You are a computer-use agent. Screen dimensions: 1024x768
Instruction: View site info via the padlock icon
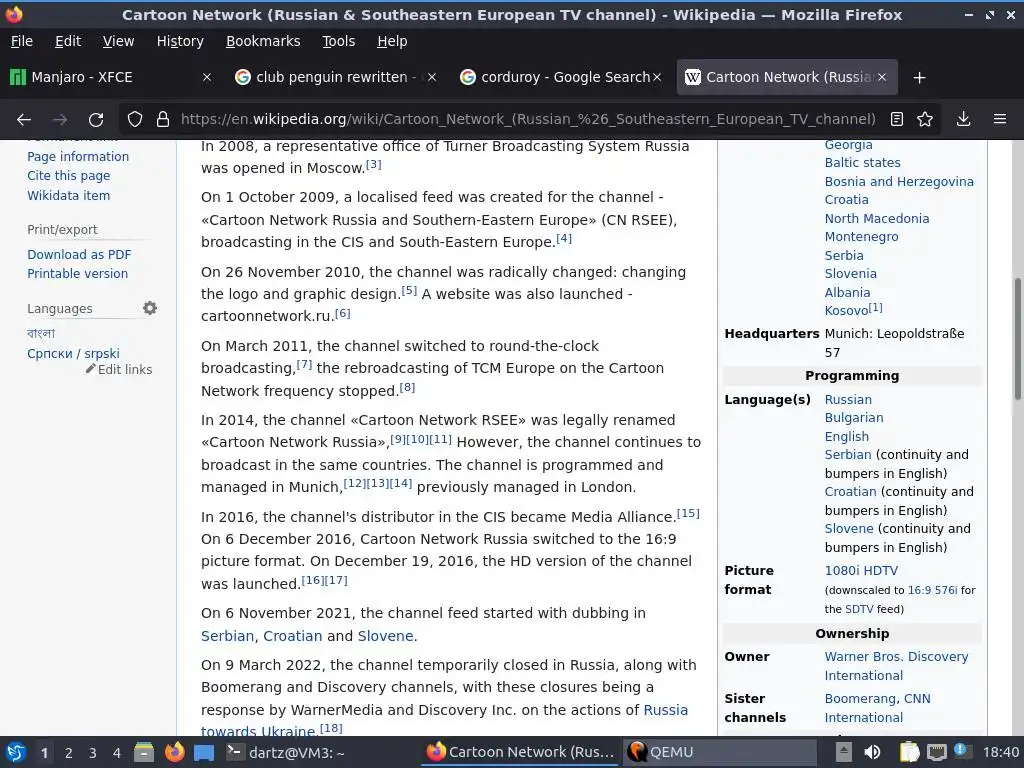click(163, 120)
